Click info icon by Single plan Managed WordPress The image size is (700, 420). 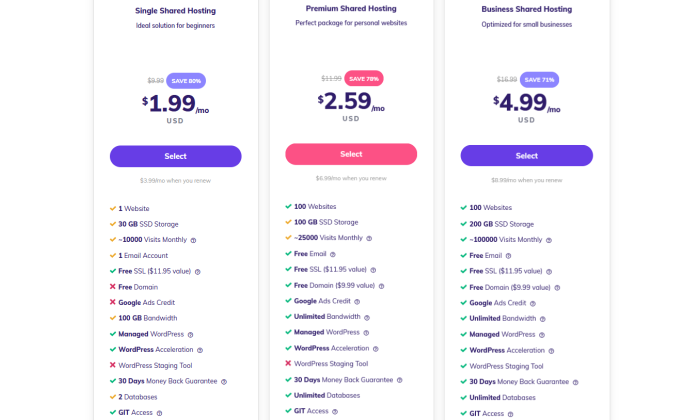(x=191, y=335)
